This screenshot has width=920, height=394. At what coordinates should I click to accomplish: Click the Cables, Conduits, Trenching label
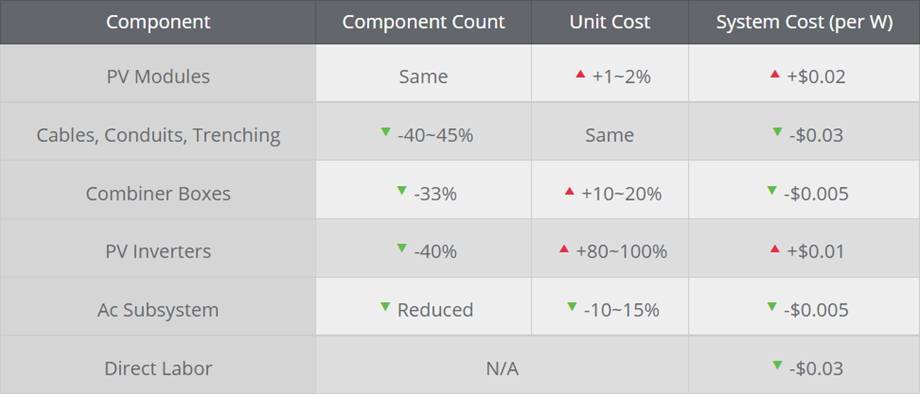pyautogui.click(x=158, y=135)
